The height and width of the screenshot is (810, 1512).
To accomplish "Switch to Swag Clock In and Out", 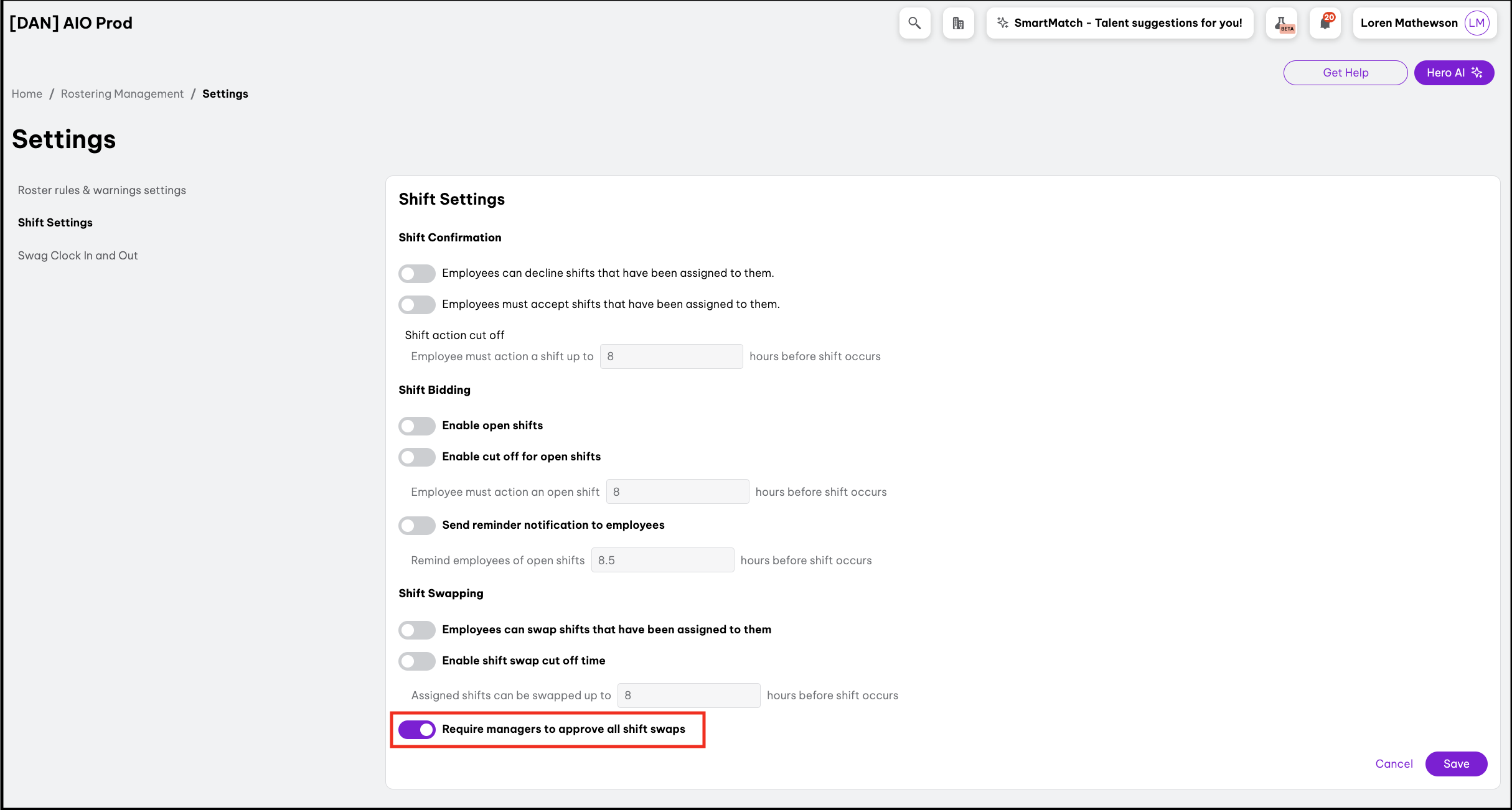I will [78, 256].
